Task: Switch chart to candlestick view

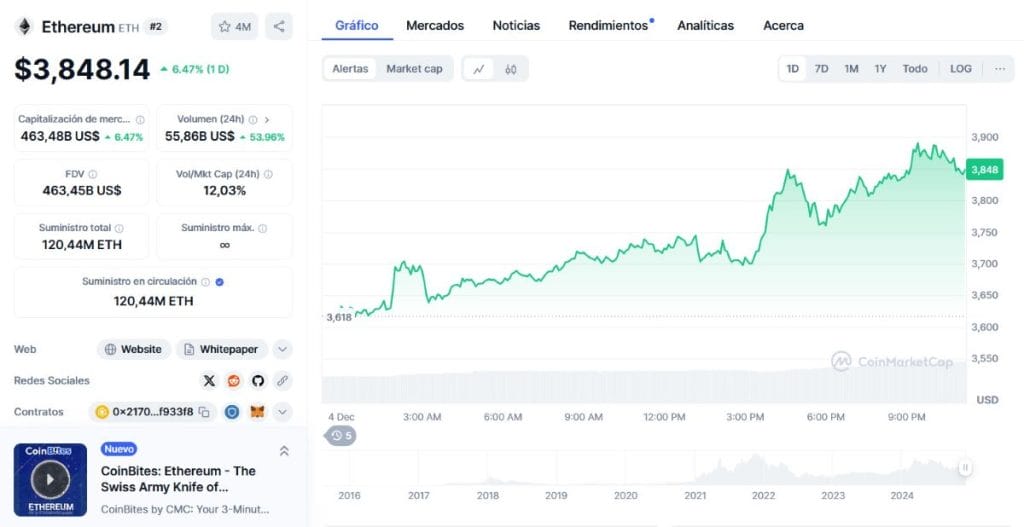Action: coord(511,69)
